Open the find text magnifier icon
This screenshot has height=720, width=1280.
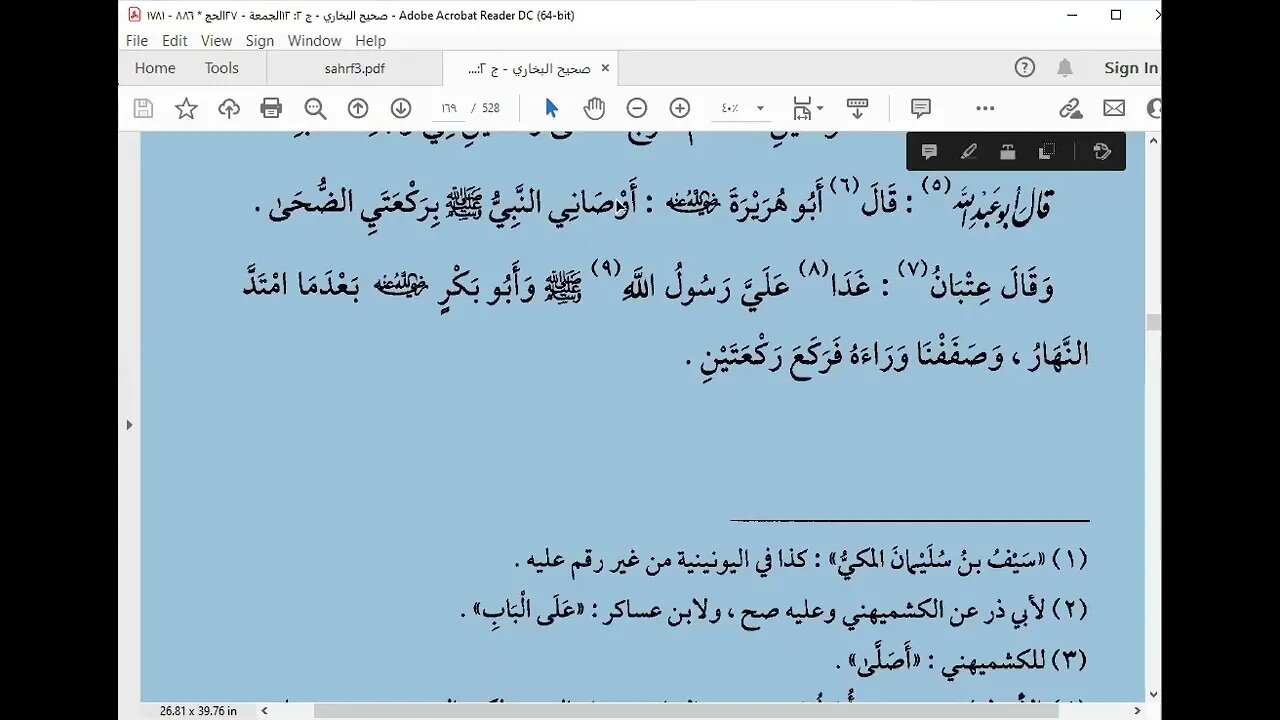(315, 108)
